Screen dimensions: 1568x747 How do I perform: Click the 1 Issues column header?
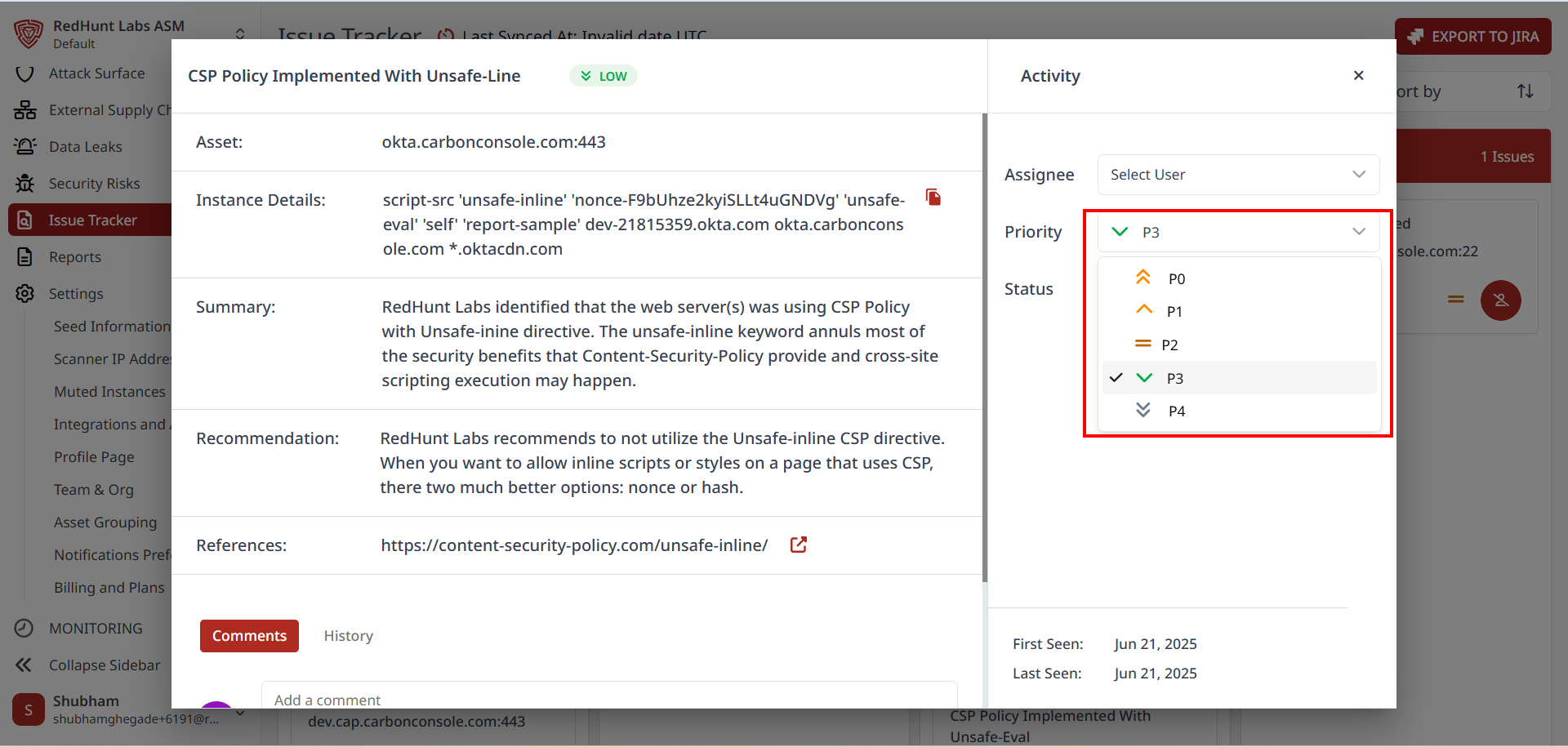[x=1474, y=156]
